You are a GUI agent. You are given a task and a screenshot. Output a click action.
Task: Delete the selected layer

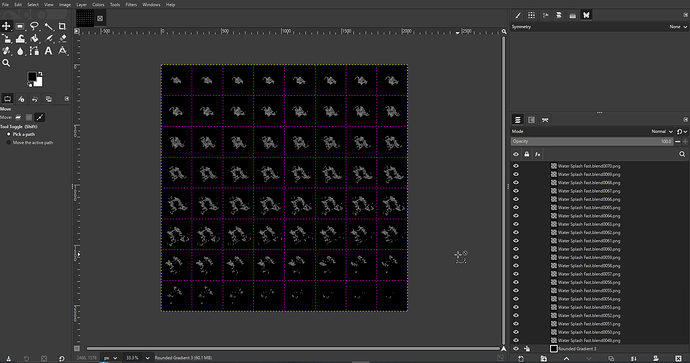point(678,359)
